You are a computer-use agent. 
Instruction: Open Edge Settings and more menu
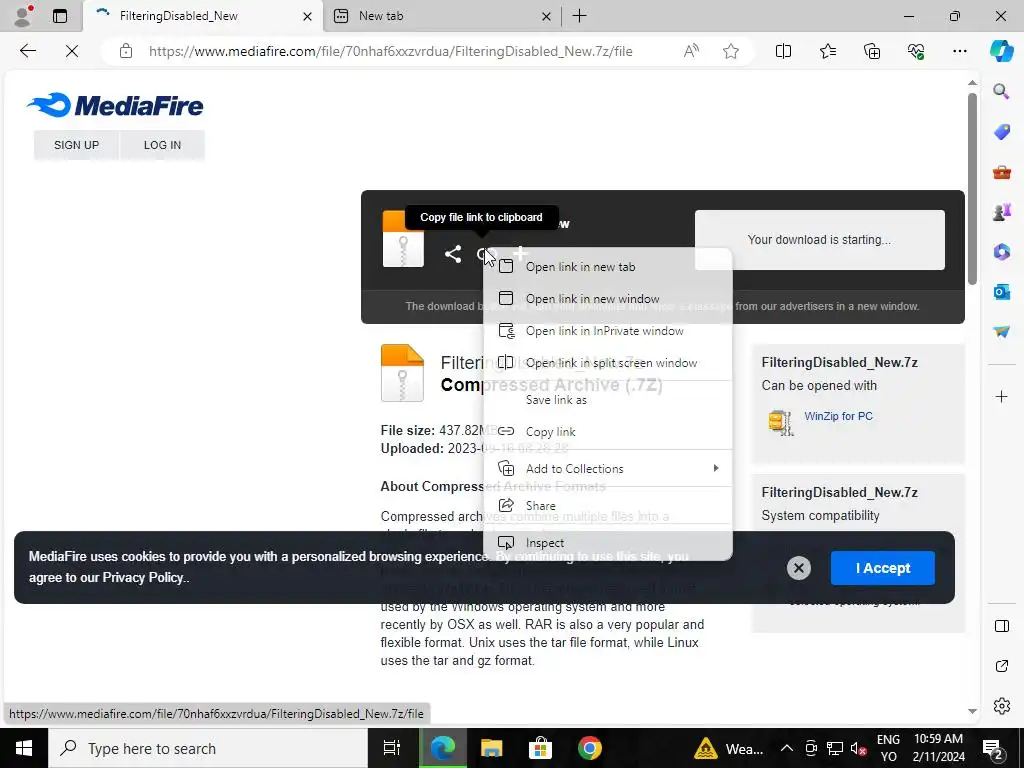coord(959,51)
